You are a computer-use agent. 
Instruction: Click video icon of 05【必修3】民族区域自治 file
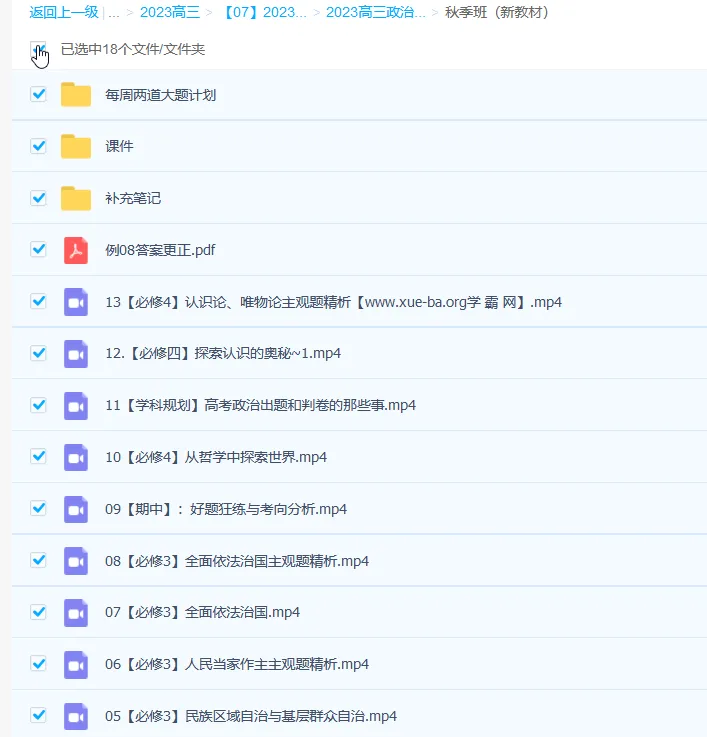click(76, 716)
